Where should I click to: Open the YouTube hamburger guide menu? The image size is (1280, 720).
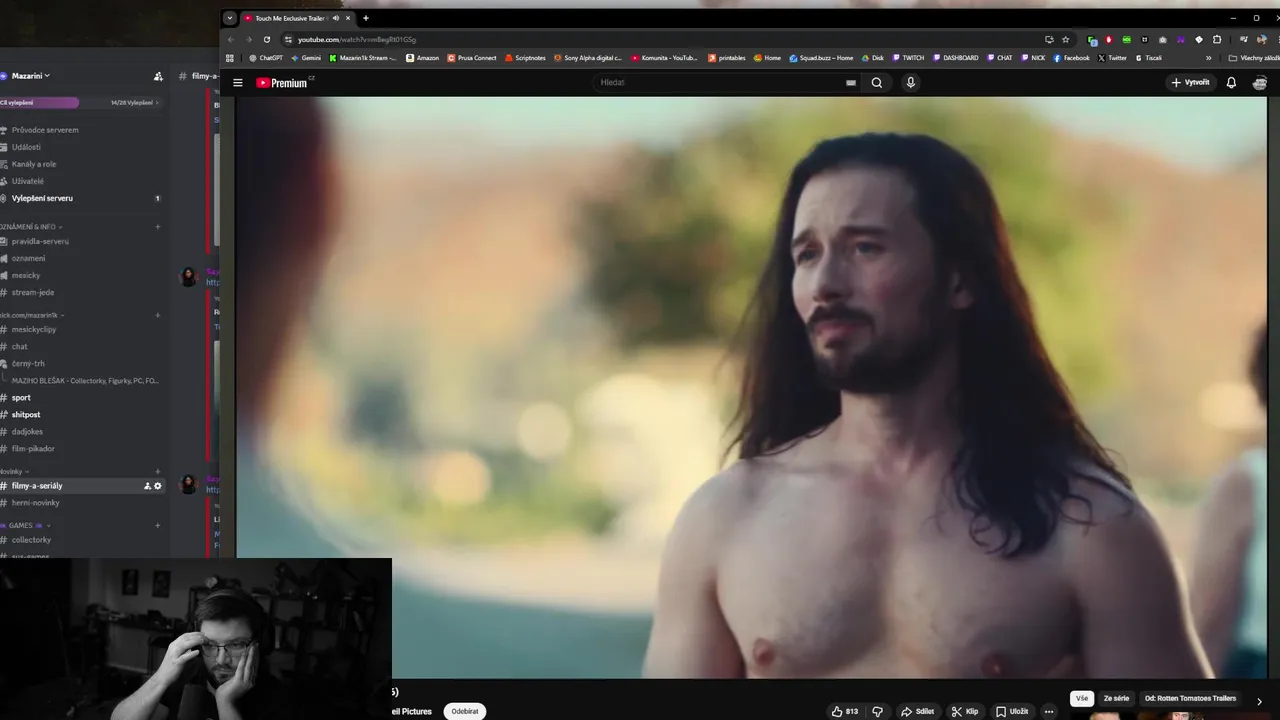pos(238,83)
